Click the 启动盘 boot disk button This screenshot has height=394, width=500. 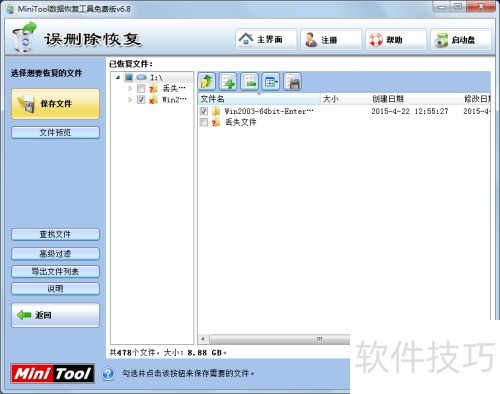click(x=461, y=40)
